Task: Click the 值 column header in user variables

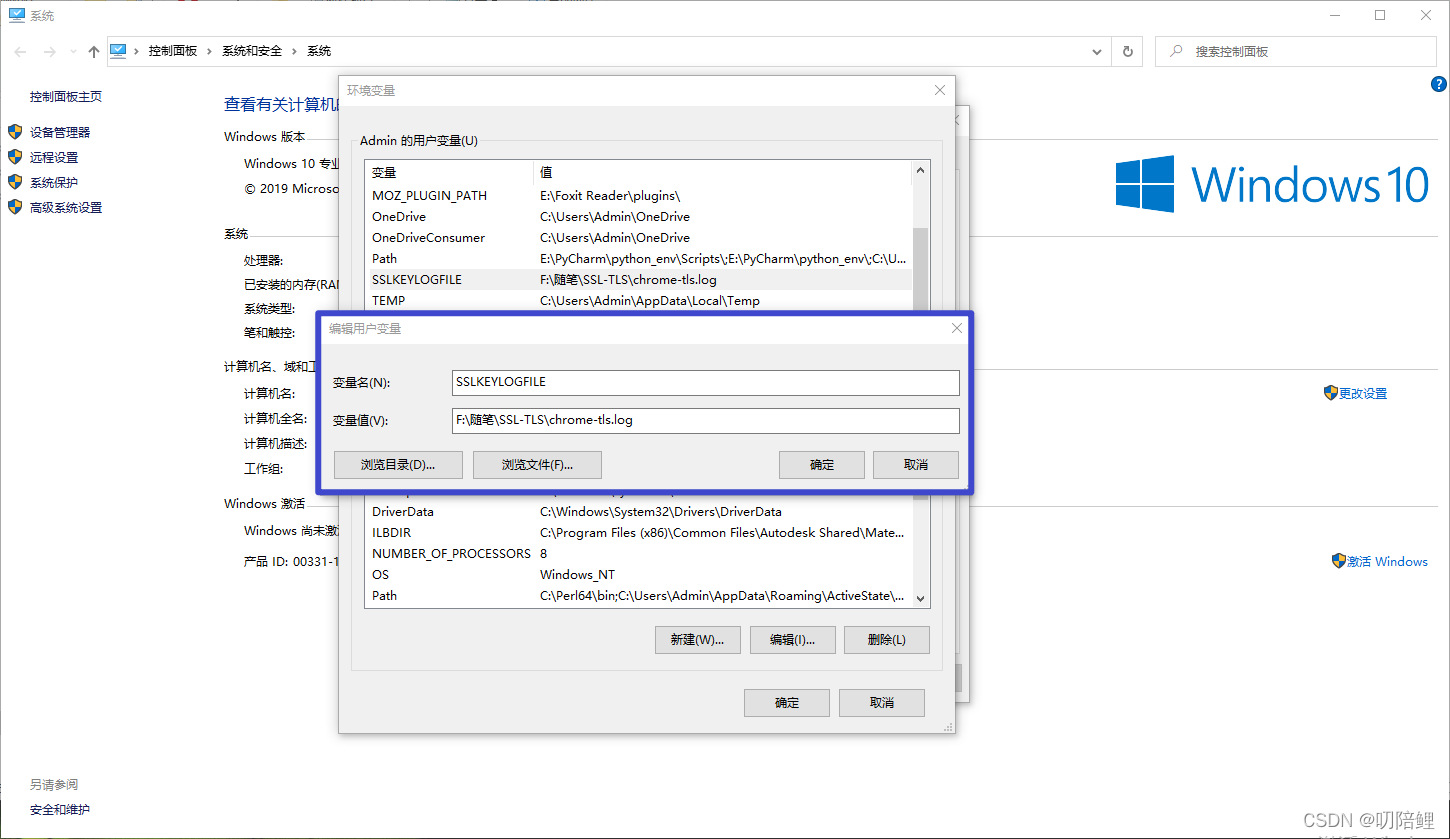Action: (x=723, y=173)
